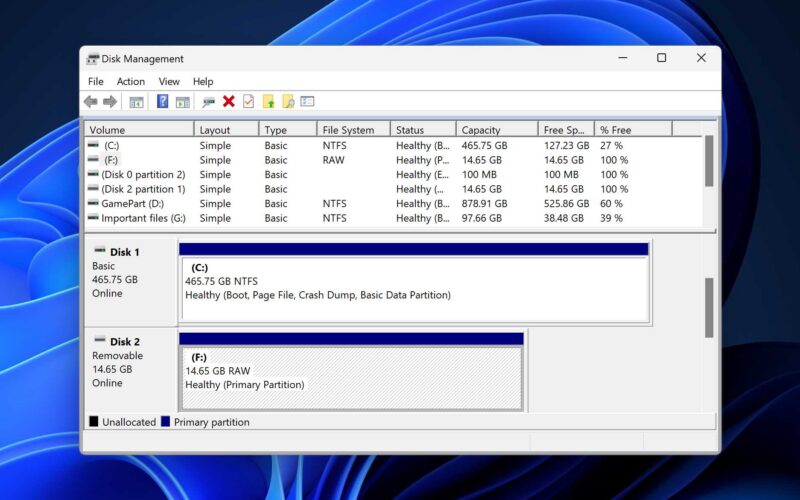
Task: Sort by the Status column header
Action: pyautogui.click(x=423, y=130)
